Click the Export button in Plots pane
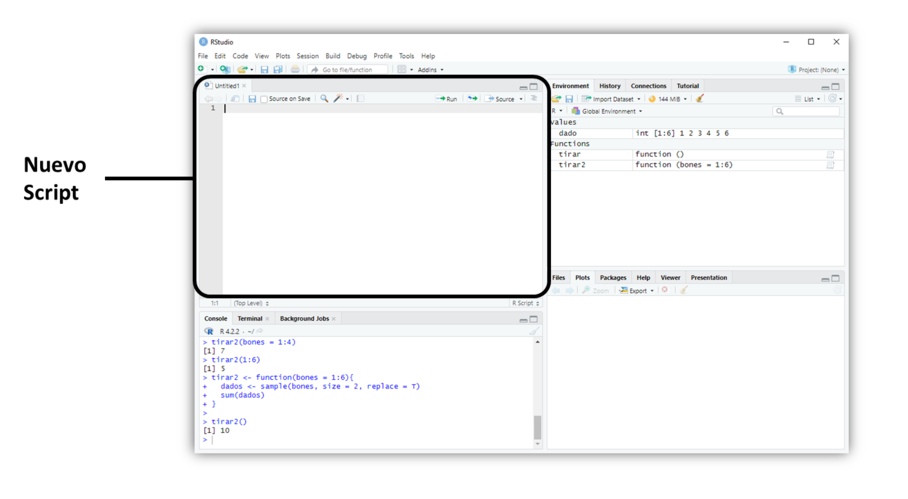The height and width of the screenshot is (499, 908). point(637,291)
